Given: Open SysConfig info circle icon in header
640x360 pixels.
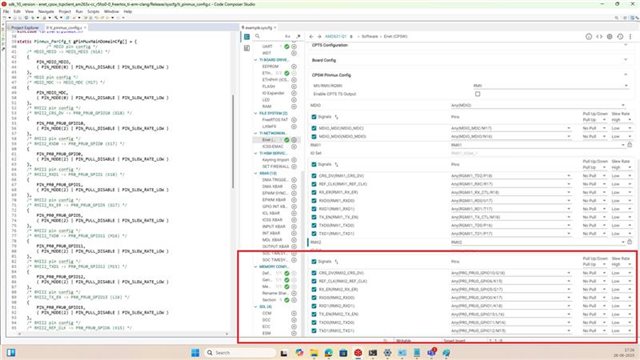Looking at the screenshot, I should click(x=589, y=36).
